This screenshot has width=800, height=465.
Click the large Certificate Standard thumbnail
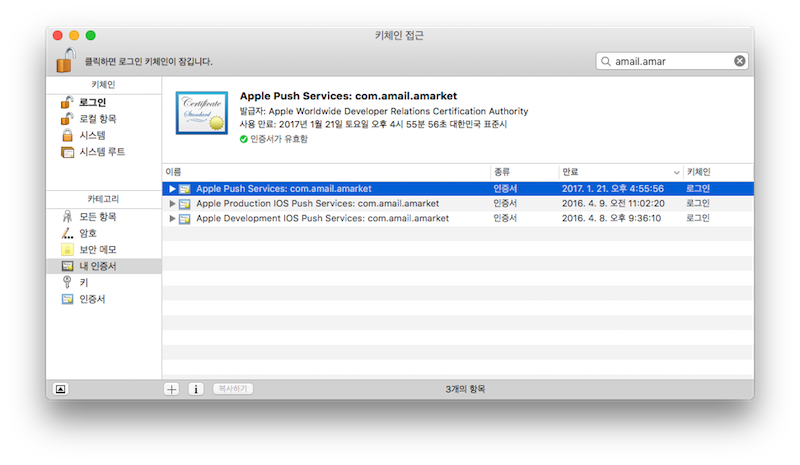[202, 113]
